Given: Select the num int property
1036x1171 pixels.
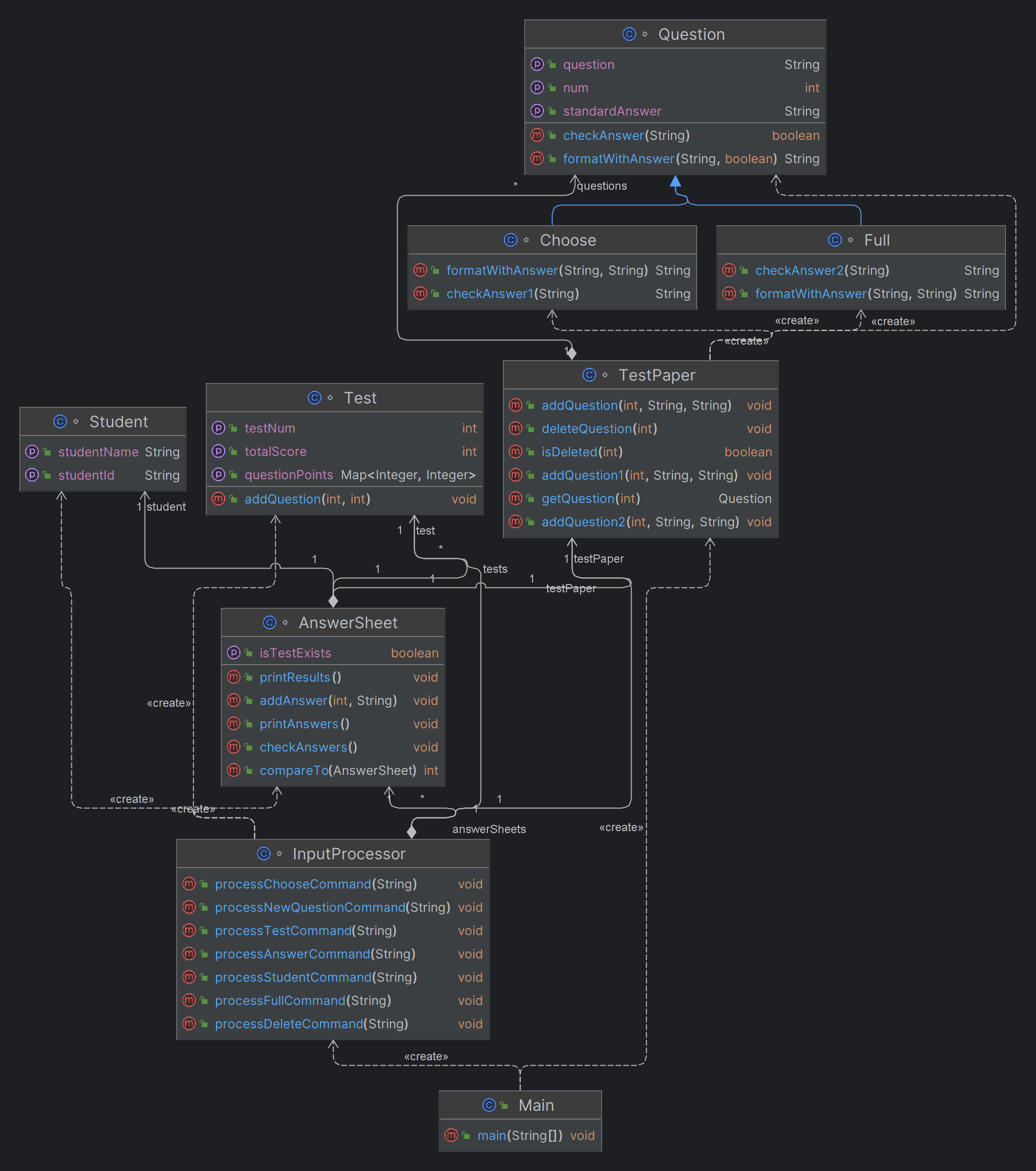Looking at the screenshot, I should [675, 88].
